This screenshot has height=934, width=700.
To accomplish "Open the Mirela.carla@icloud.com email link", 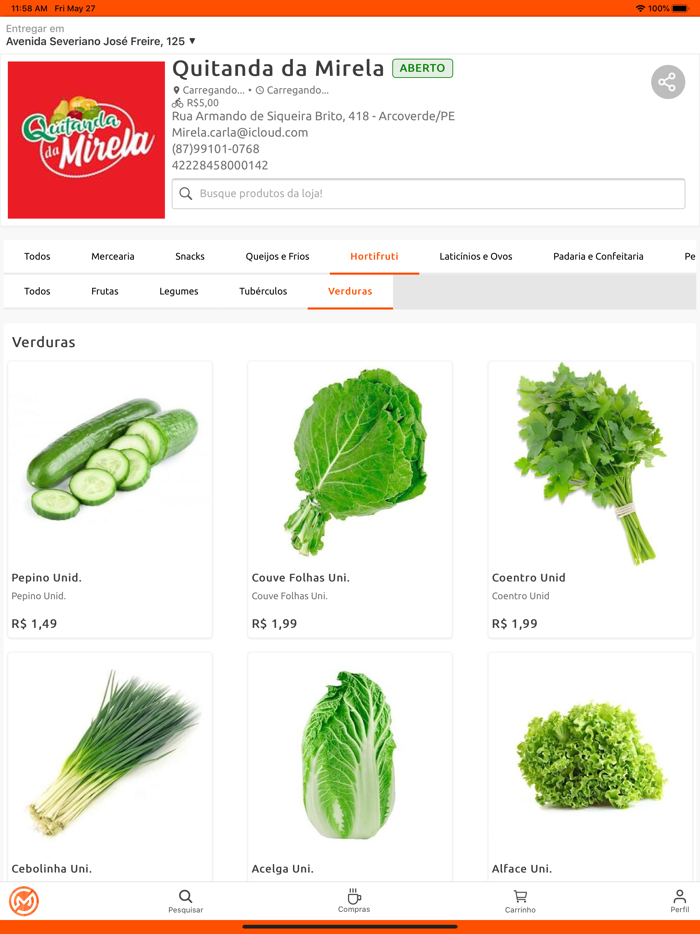I will tap(240, 132).
